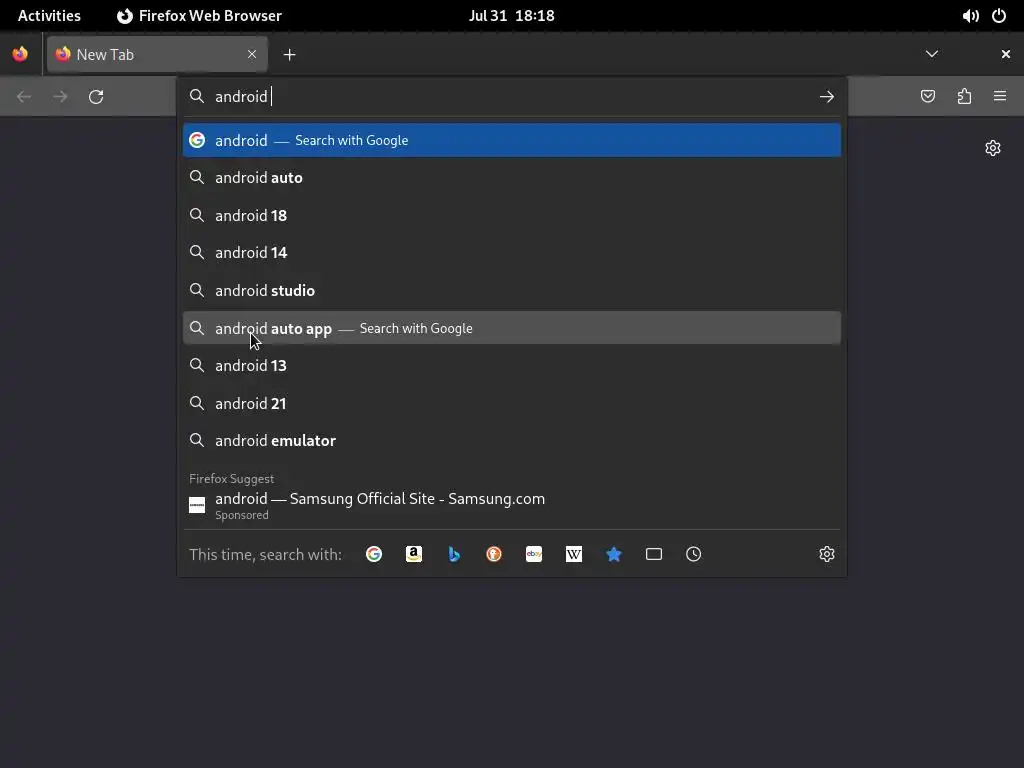Search this time with Wikipedia icon
Viewport: 1024px width, 768px height.
(x=573, y=554)
